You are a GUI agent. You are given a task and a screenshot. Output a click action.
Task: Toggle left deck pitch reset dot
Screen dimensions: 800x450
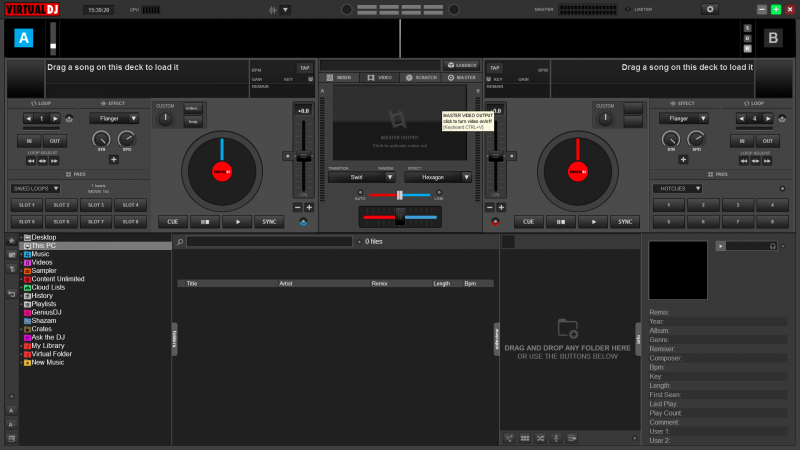[287, 156]
